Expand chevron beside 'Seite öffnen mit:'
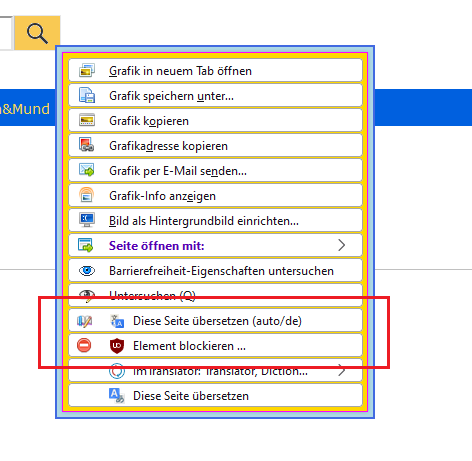This screenshot has width=472, height=461. pyautogui.click(x=341, y=245)
